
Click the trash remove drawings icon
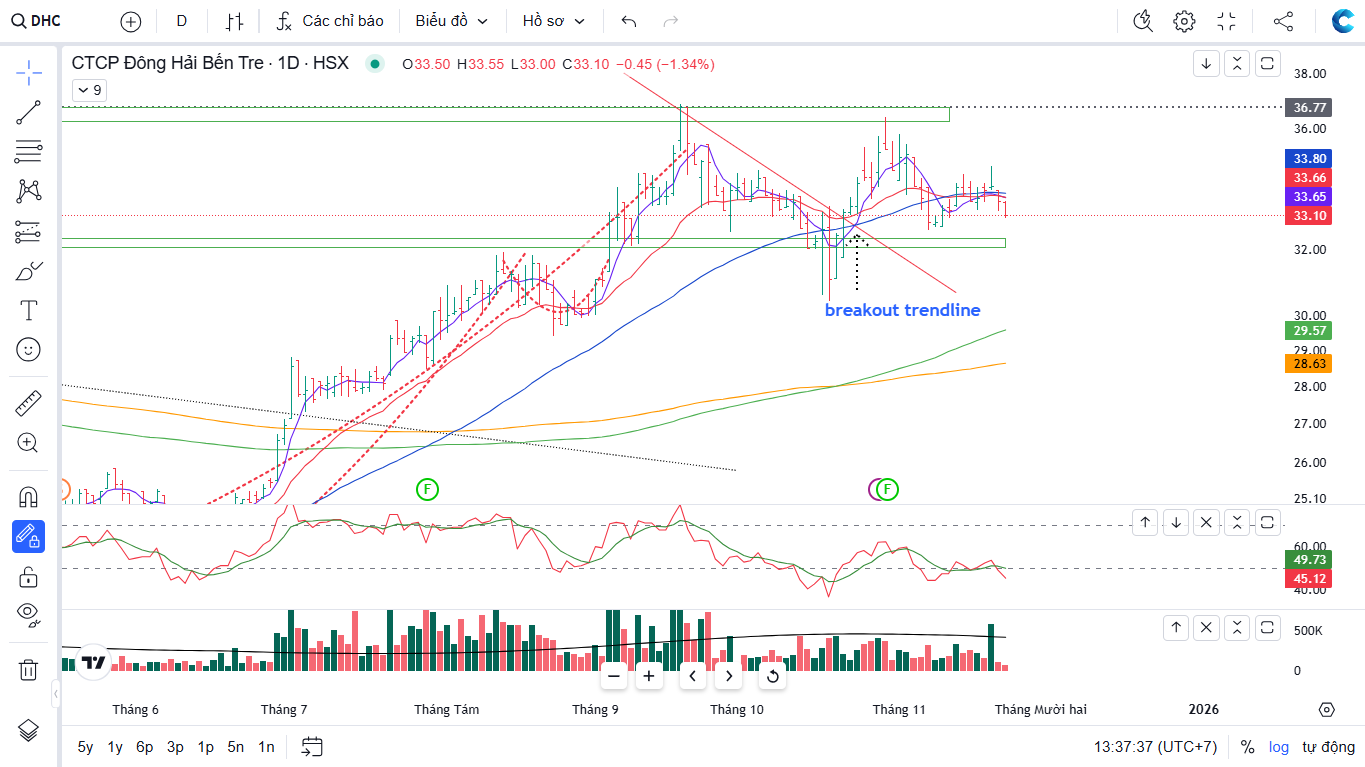click(28, 669)
